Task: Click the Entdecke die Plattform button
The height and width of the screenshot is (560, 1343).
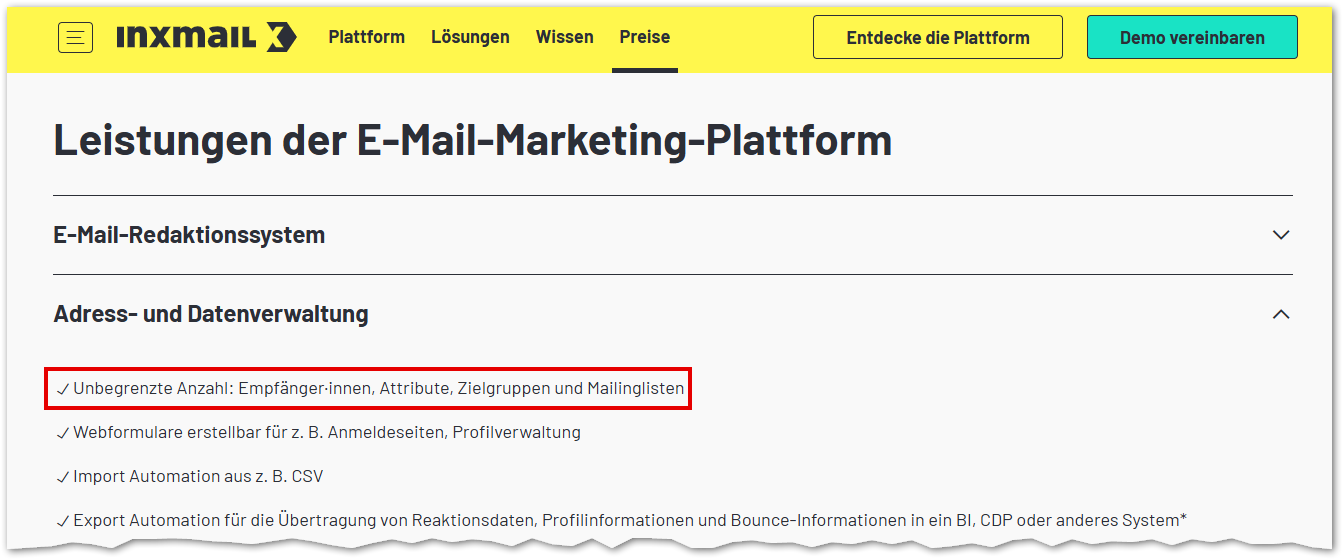Action: pyautogui.click(x=937, y=38)
